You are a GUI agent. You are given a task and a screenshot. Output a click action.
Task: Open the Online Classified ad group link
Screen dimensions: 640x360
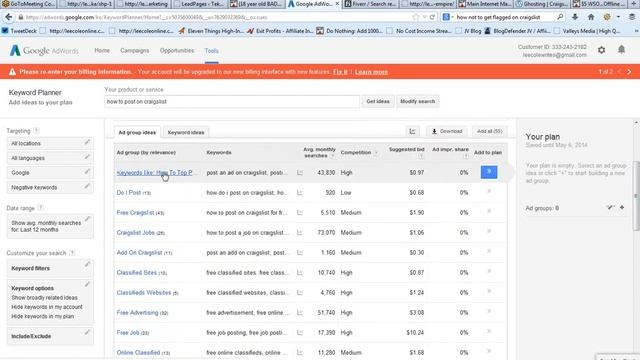click(x=138, y=353)
